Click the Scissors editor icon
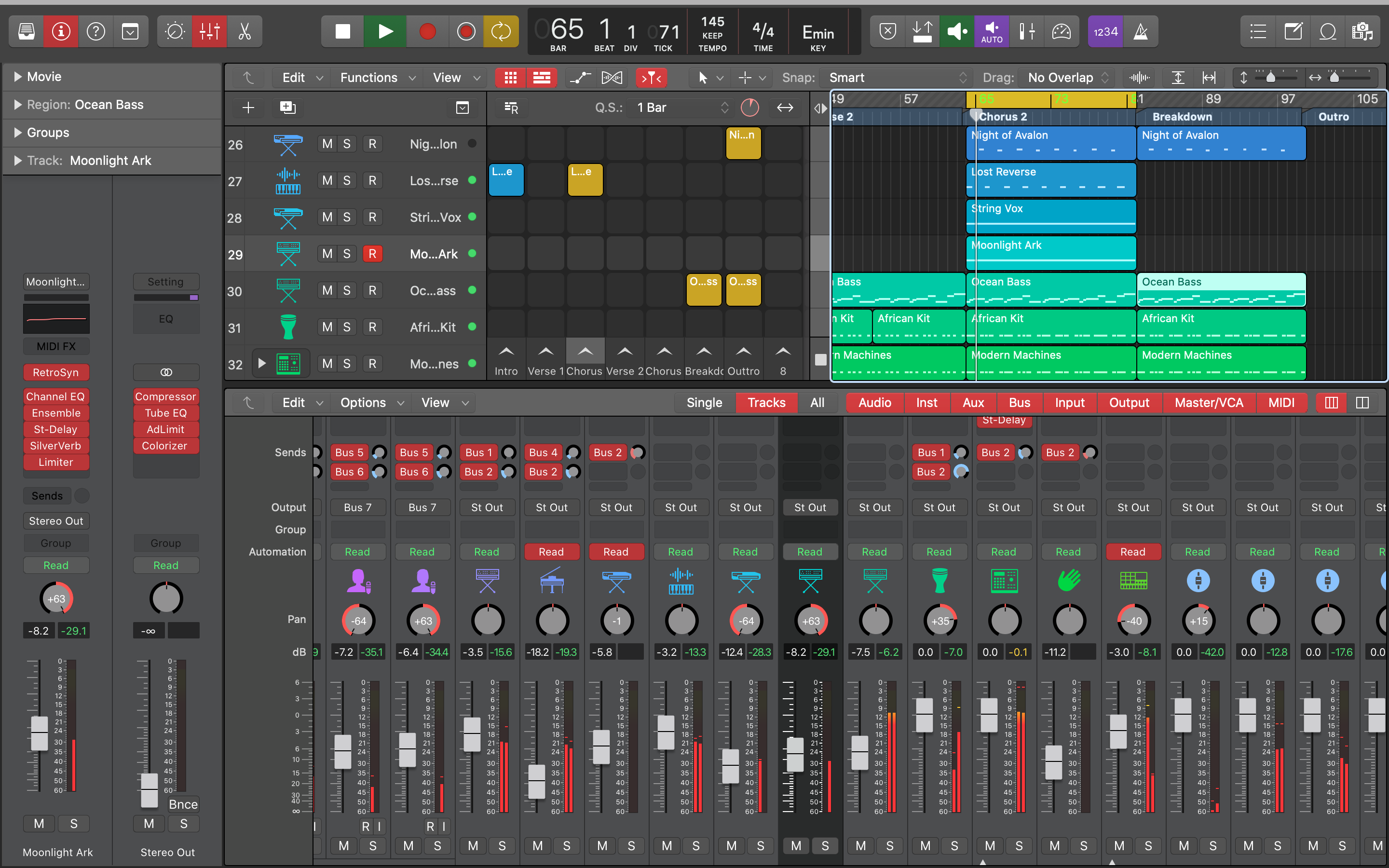Image resolution: width=1389 pixels, height=868 pixels. coord(245,31)
